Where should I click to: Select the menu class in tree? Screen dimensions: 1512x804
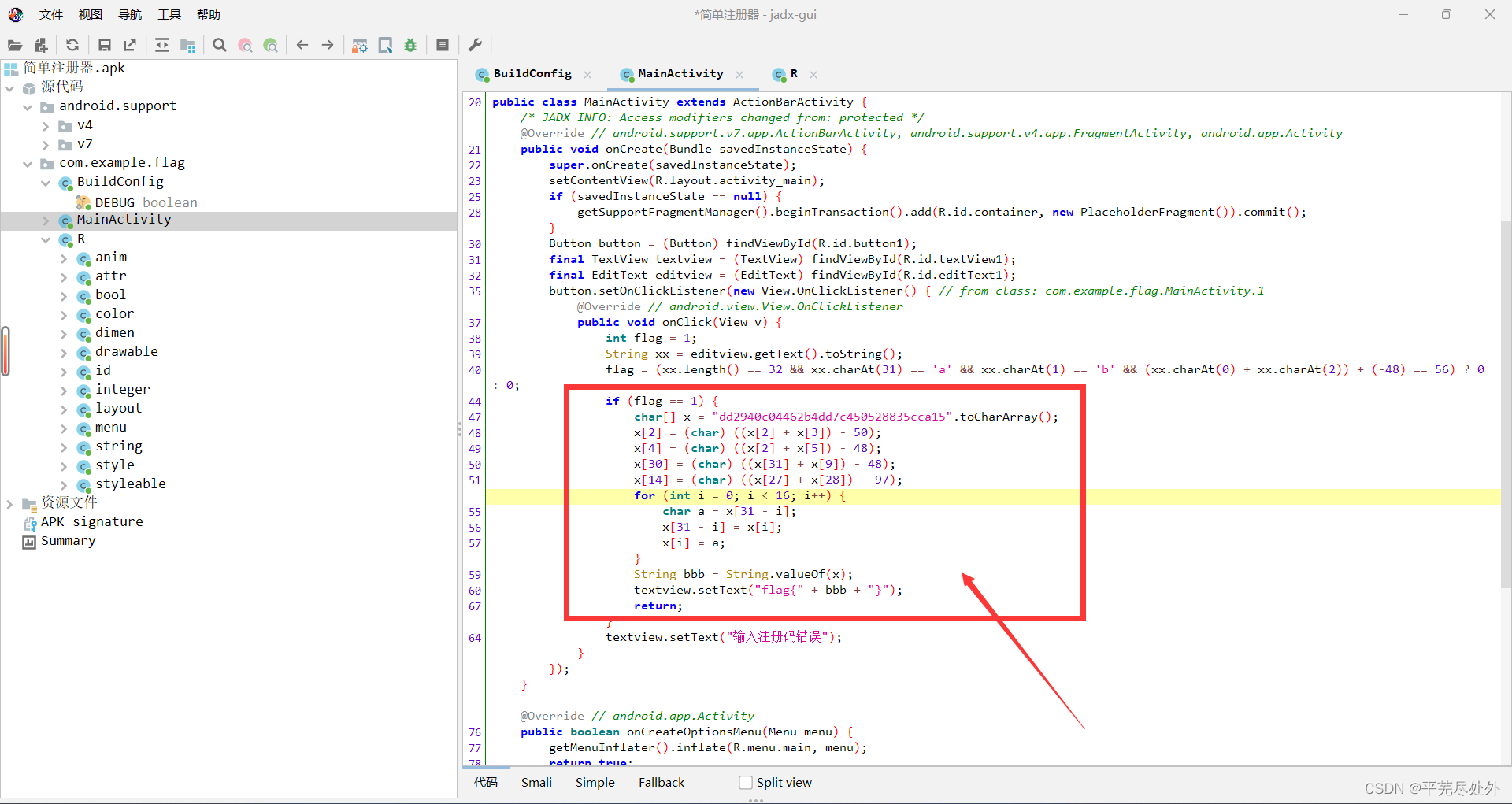[x=111, y=428]
